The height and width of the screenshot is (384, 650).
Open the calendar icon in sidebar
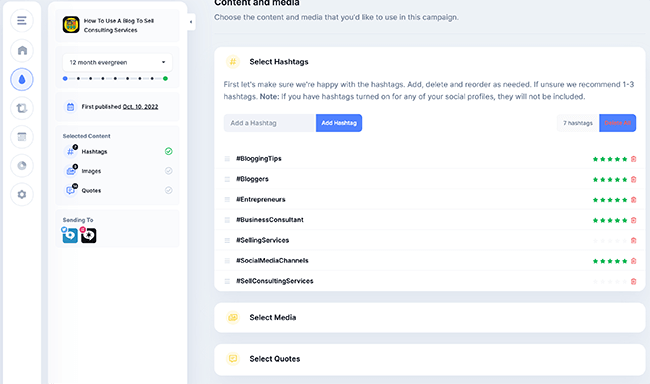pos(22,137)
